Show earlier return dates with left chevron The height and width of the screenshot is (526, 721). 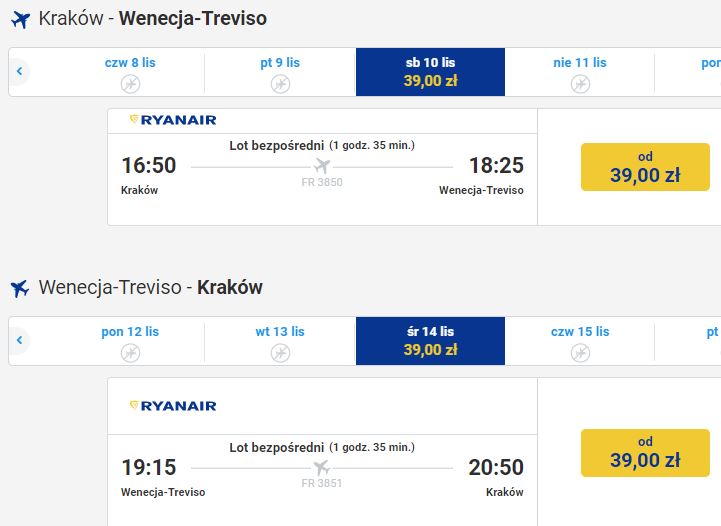pyautogui.click(x=19, y=340)
